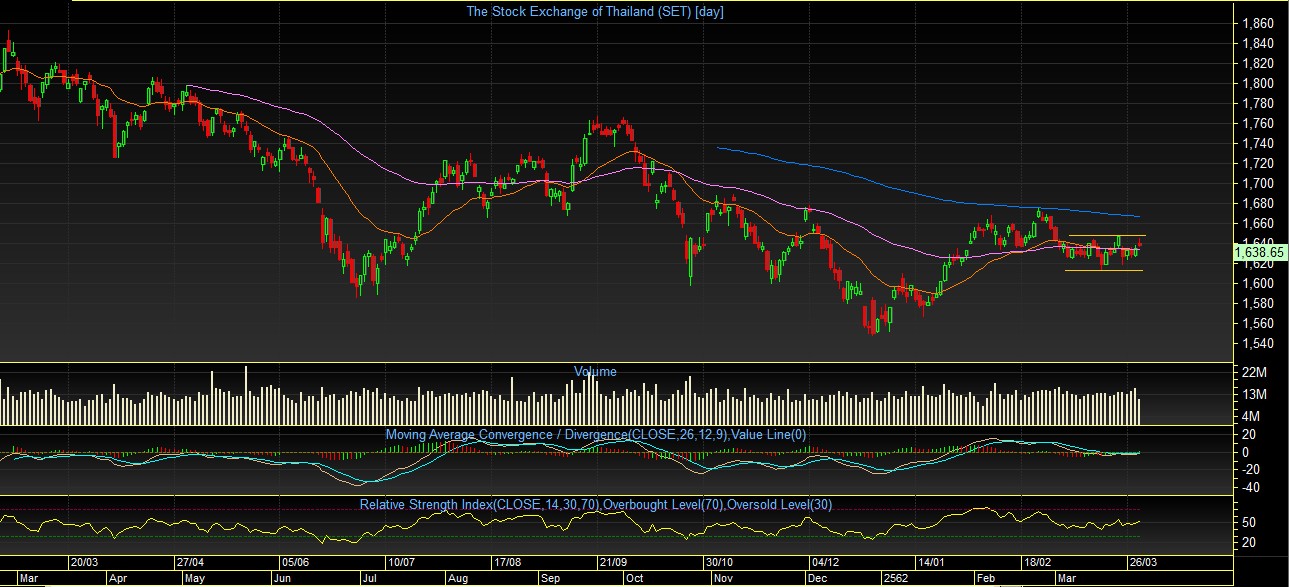
Task: Click the 1,700 price level label
Action: point(1256,183)
